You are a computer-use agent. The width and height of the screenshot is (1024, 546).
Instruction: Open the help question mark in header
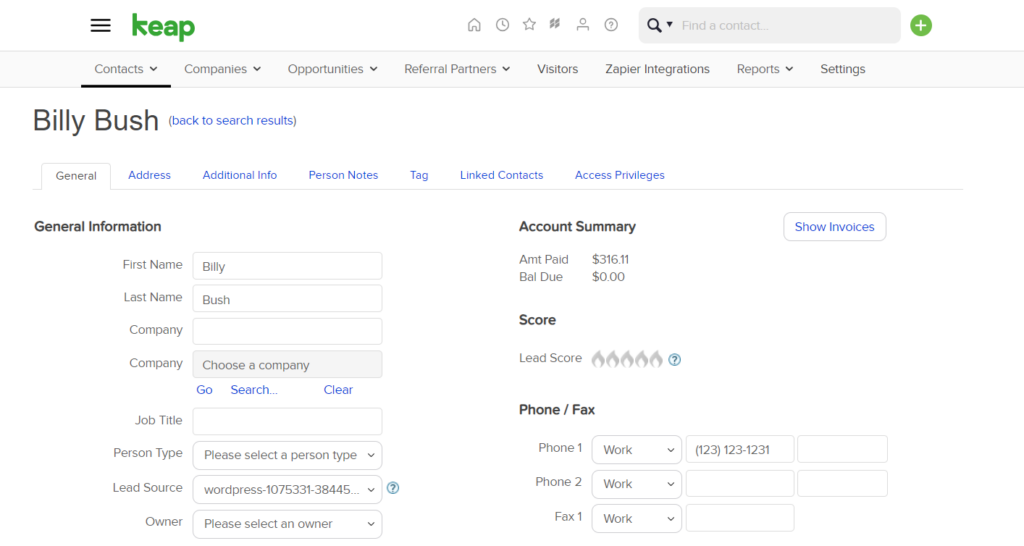(x=611, y=25)
